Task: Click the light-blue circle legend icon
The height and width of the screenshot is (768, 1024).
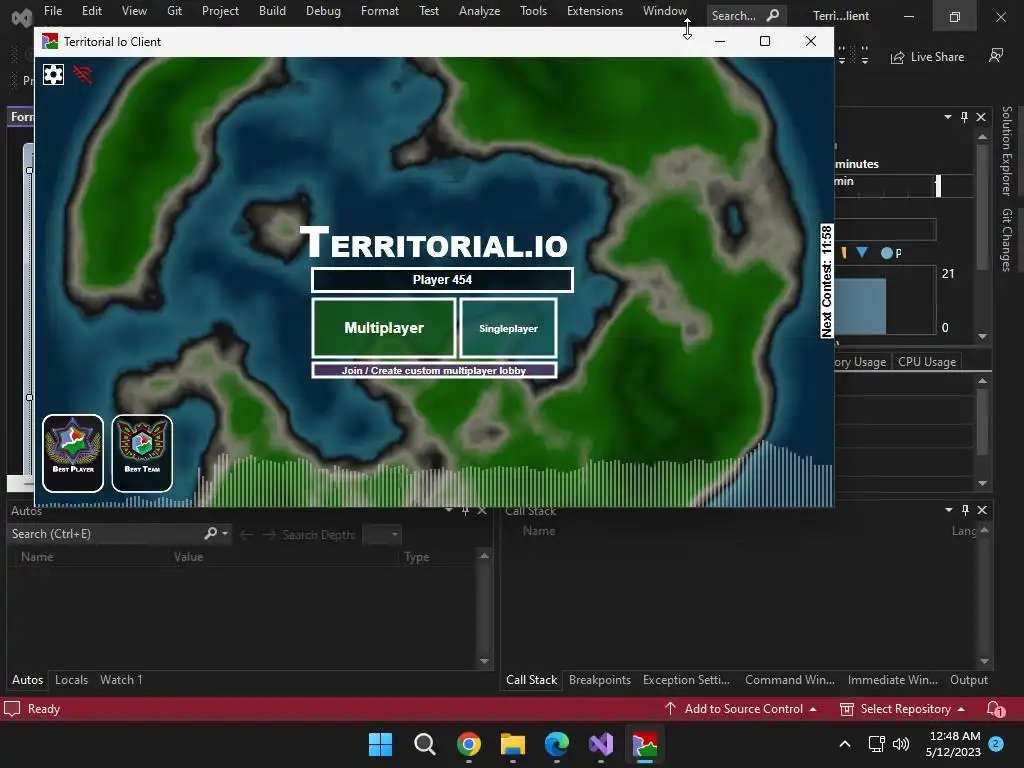Action: pyautogui.click(x=886, y=253)
